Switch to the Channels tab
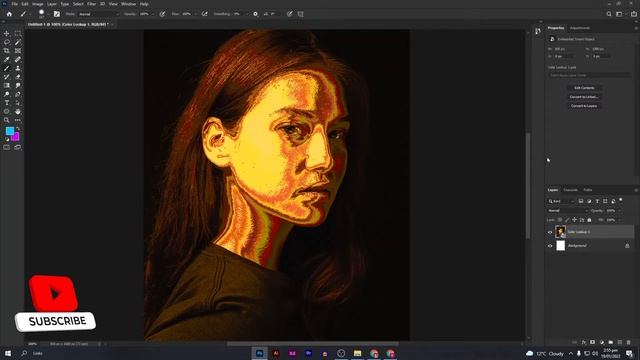This screenshot has width=640, height=360. click(x=571, y=190)
